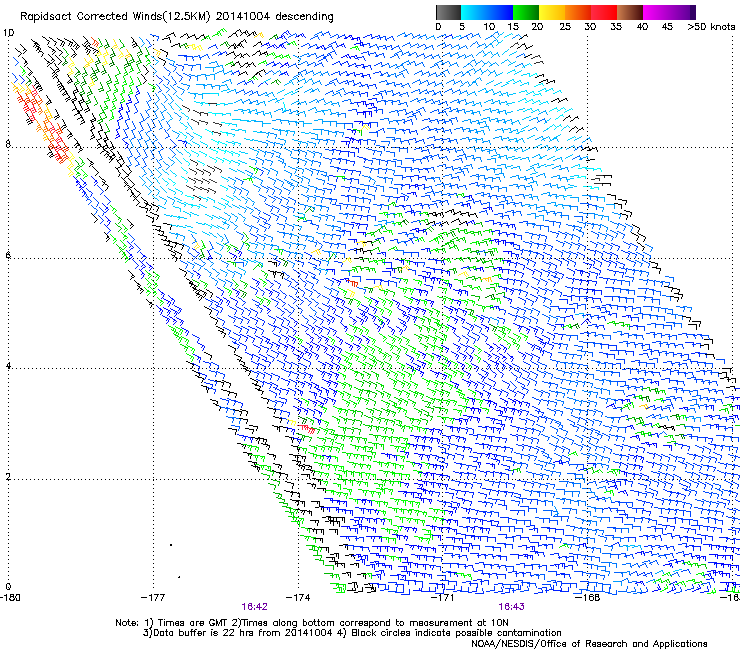740x650 pixels.
Task: Click the purple time stamp '16:43'
Action: 511,607
